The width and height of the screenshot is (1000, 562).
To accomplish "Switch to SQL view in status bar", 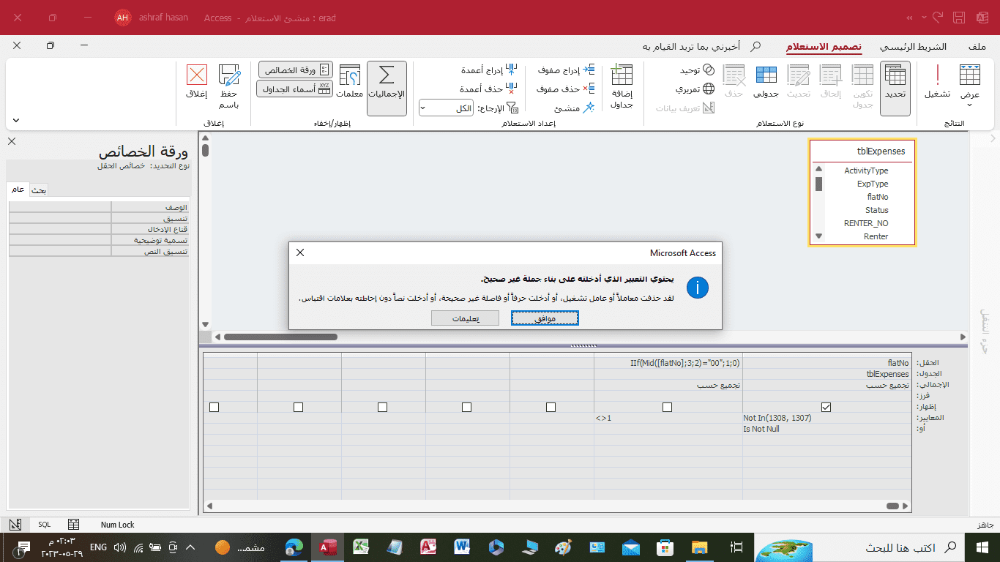I will [x=44, y=524].
